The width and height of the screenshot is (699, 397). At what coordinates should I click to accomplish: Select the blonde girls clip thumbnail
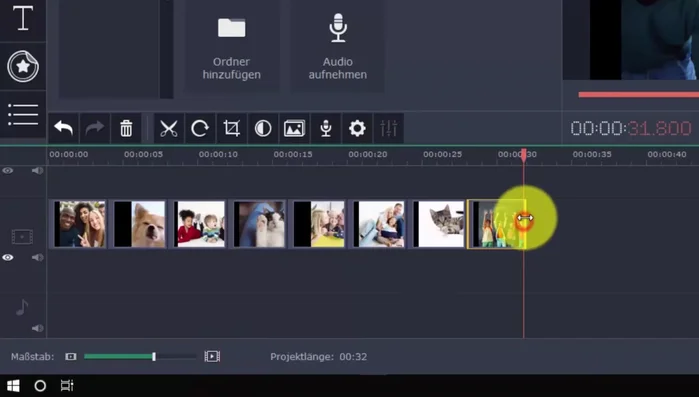[x=319, y=224]
